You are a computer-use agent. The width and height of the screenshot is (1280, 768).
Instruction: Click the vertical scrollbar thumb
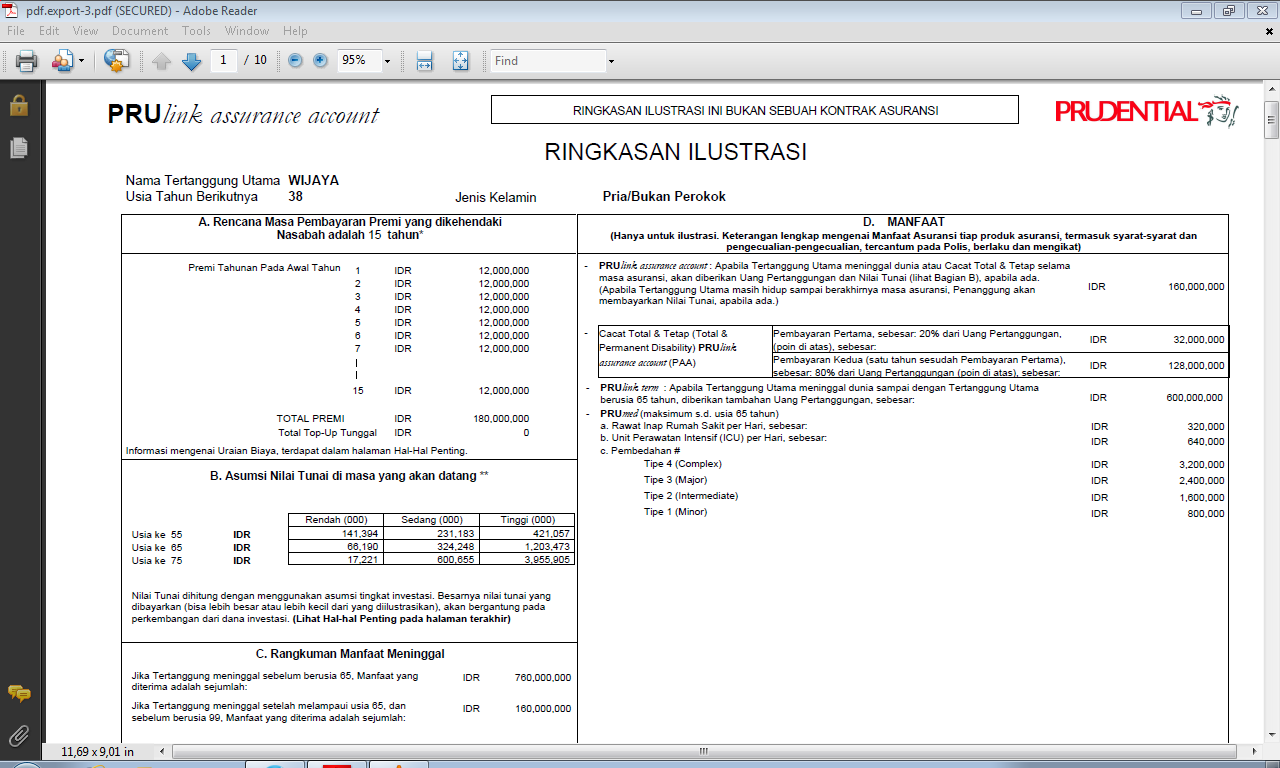tap(1272, 119)
